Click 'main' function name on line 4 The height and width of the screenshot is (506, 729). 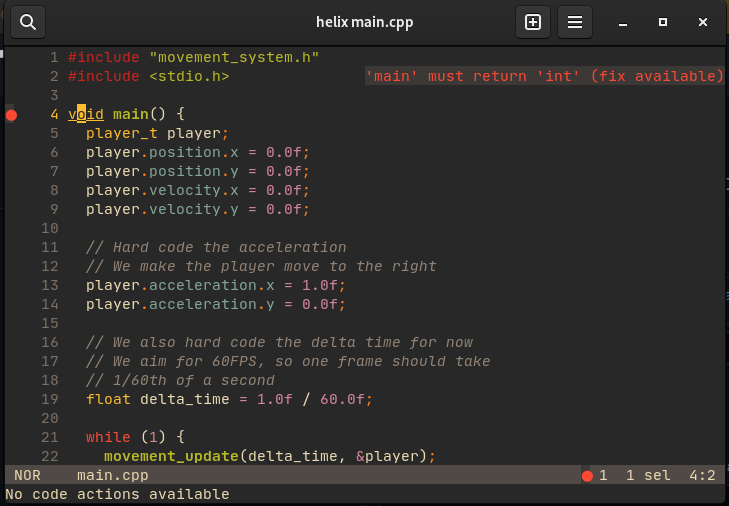[x=131, y=114]
